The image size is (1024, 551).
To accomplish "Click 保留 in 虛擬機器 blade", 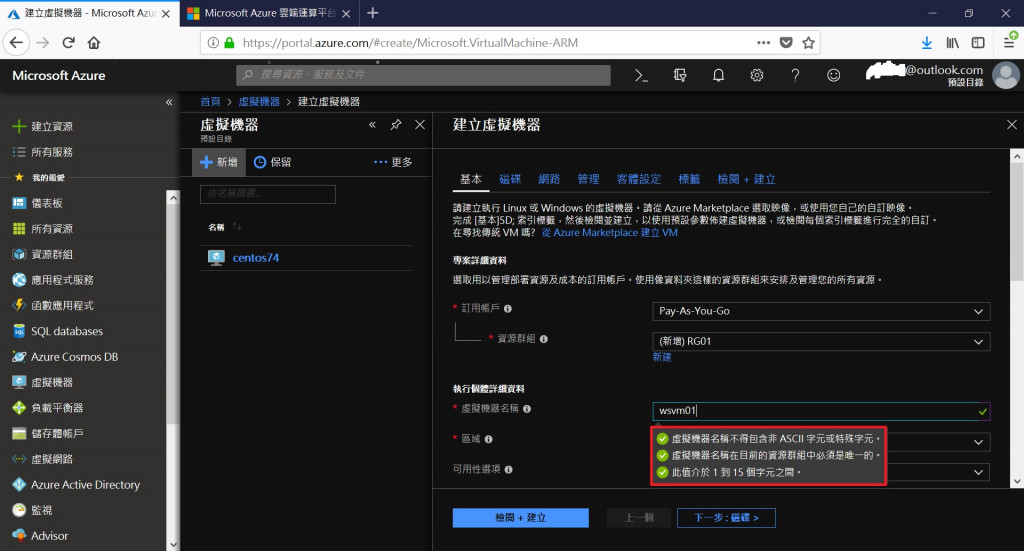I will tap(272, 163).
